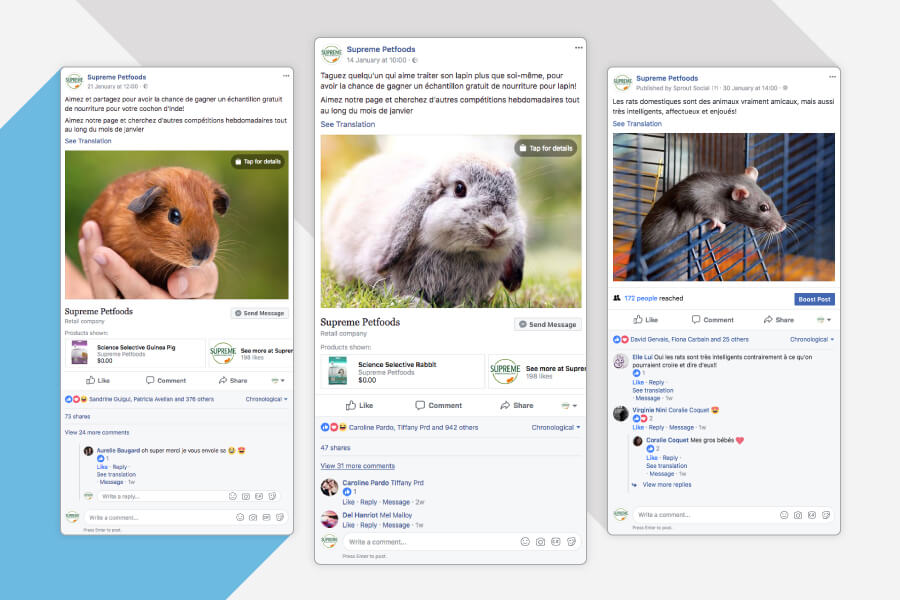The height and width of the screenshot is (600, 900).
Task: Attach photo to rabbit post comment
Action: (x=540, y=541)
